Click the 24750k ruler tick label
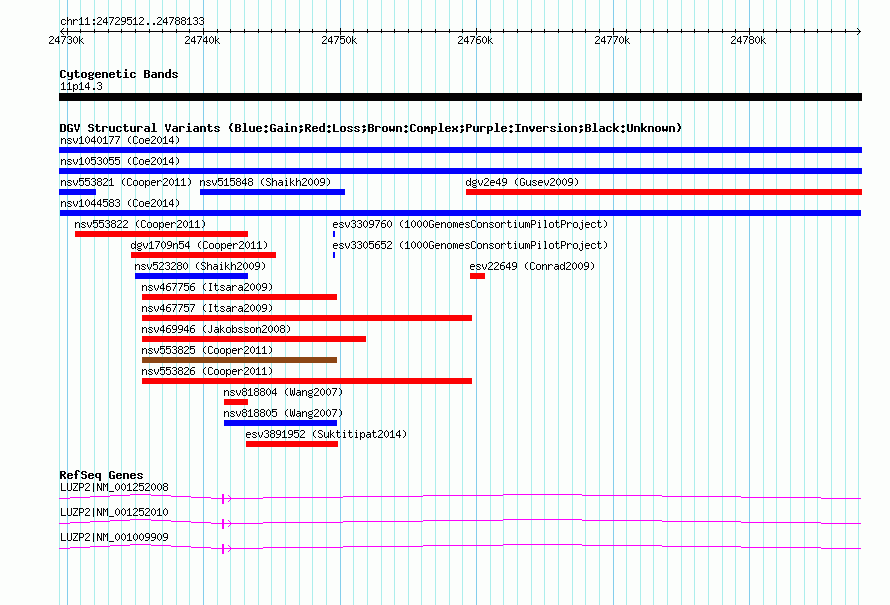This screenshot has width=890, height=605. 339,40
